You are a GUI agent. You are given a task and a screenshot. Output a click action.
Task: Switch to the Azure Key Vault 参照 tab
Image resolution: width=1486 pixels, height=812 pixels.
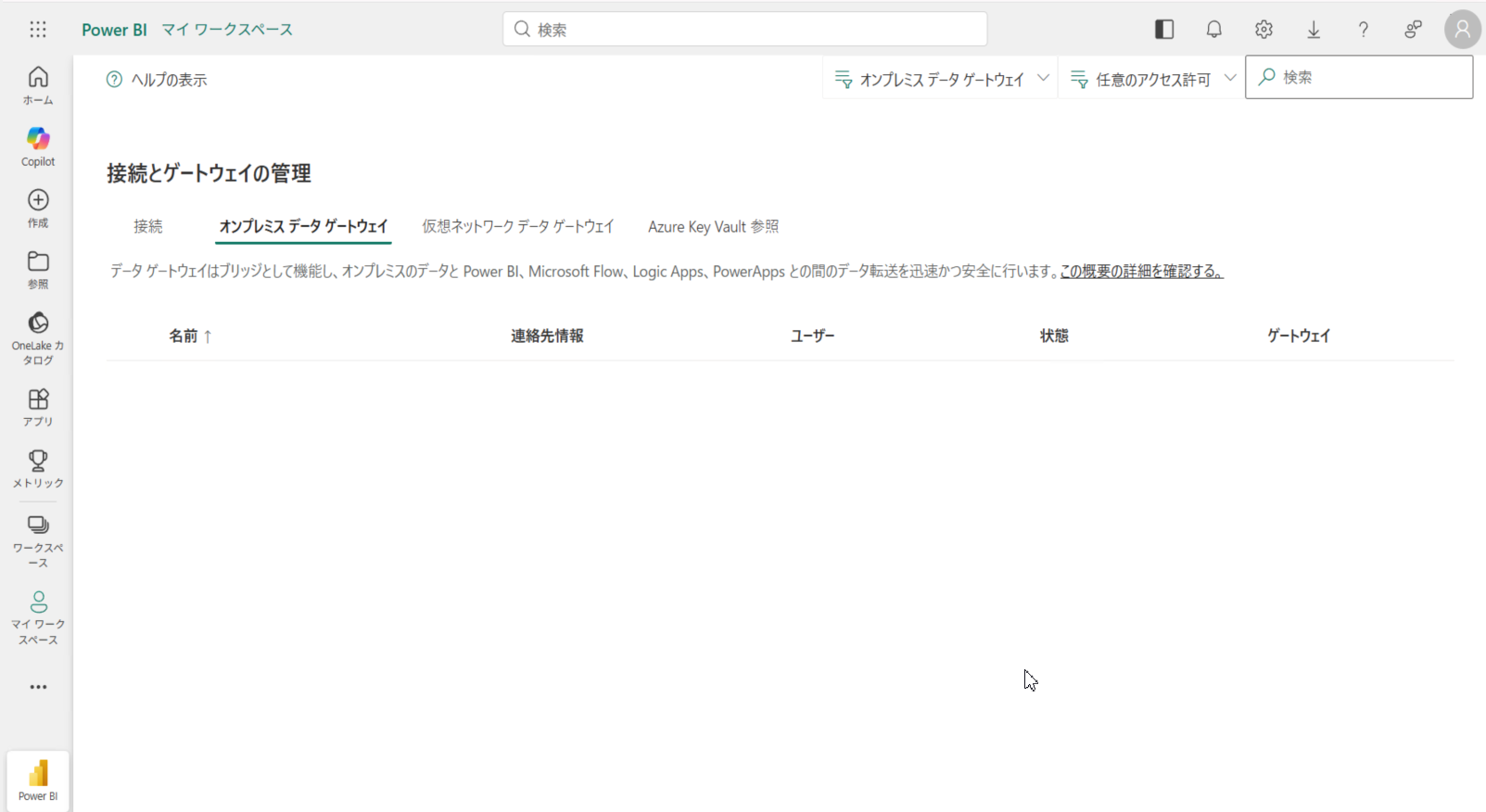(713, 226)
